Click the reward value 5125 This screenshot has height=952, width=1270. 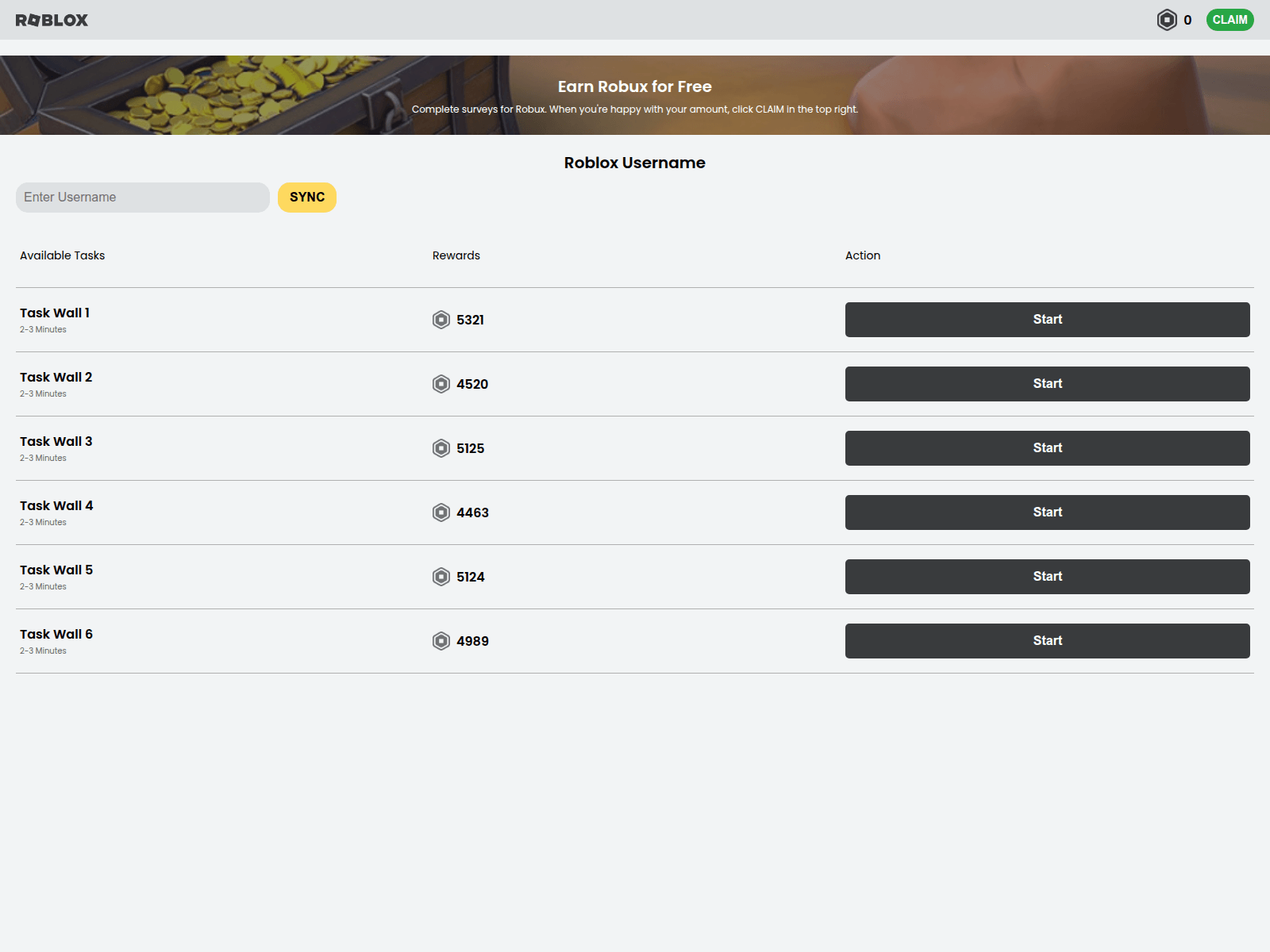click(x=471, y=448)
